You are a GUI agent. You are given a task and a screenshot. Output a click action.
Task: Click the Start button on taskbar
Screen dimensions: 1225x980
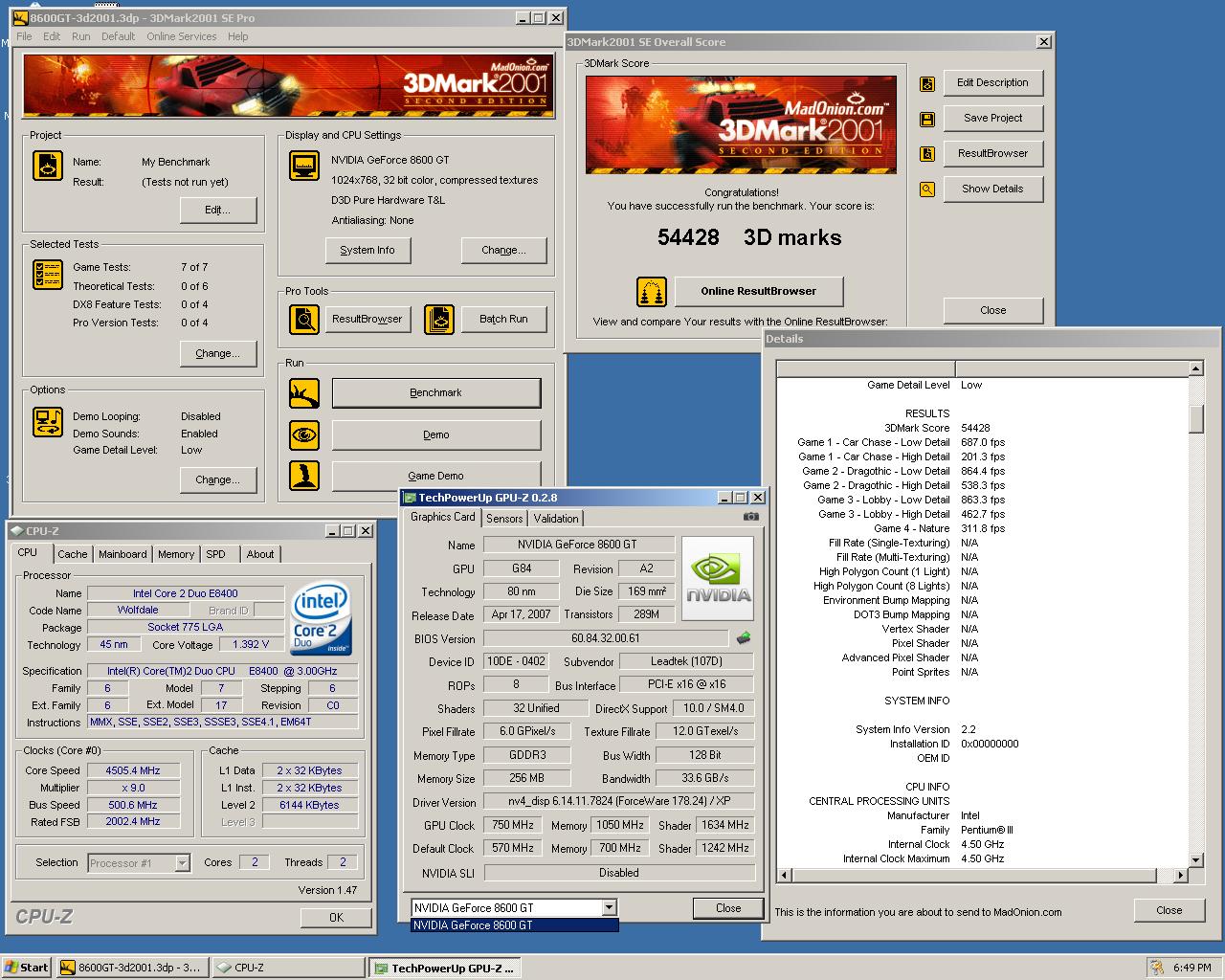click(x=27, y=968)
